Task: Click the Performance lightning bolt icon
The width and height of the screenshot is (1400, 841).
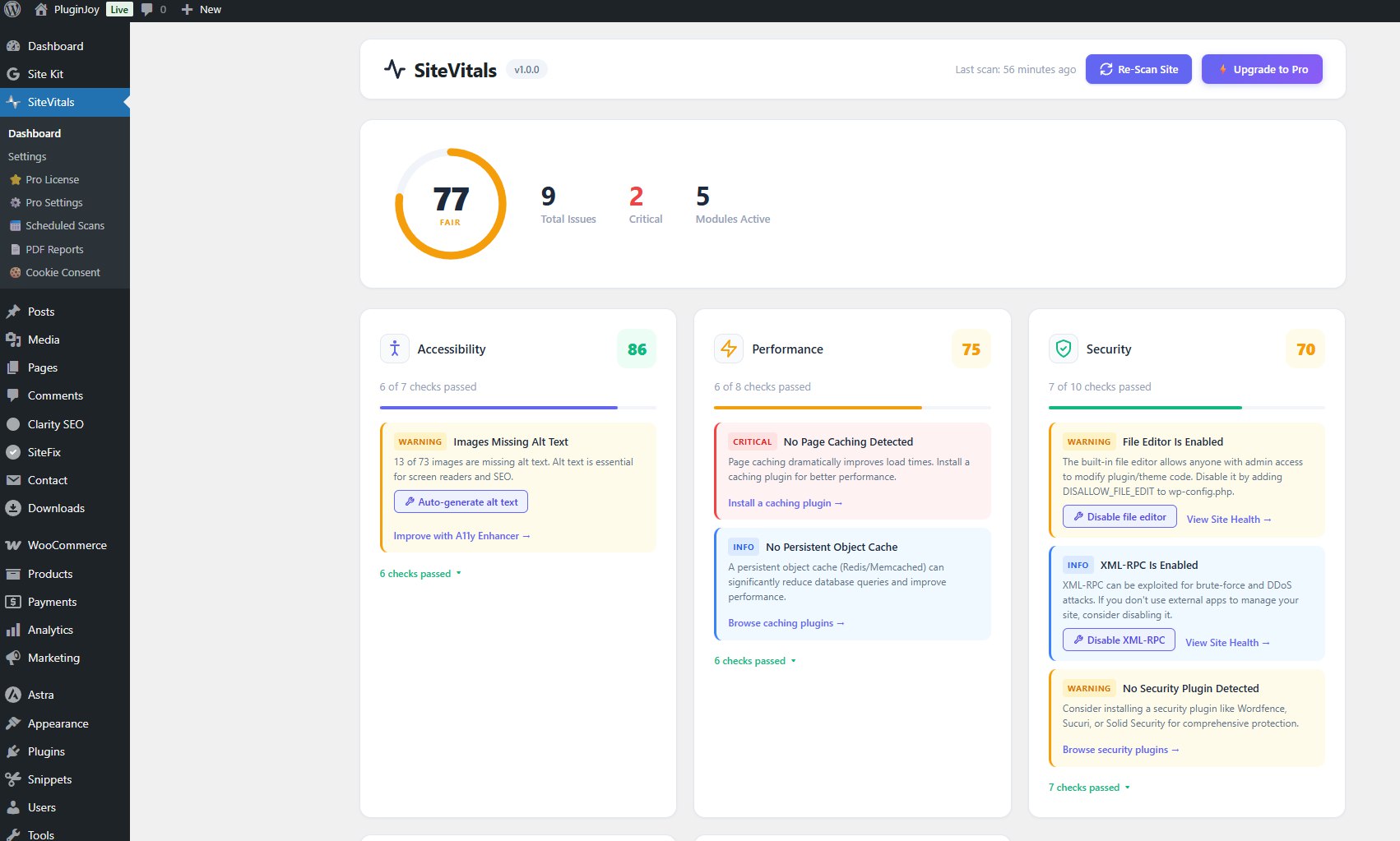Action: point(729,349)
